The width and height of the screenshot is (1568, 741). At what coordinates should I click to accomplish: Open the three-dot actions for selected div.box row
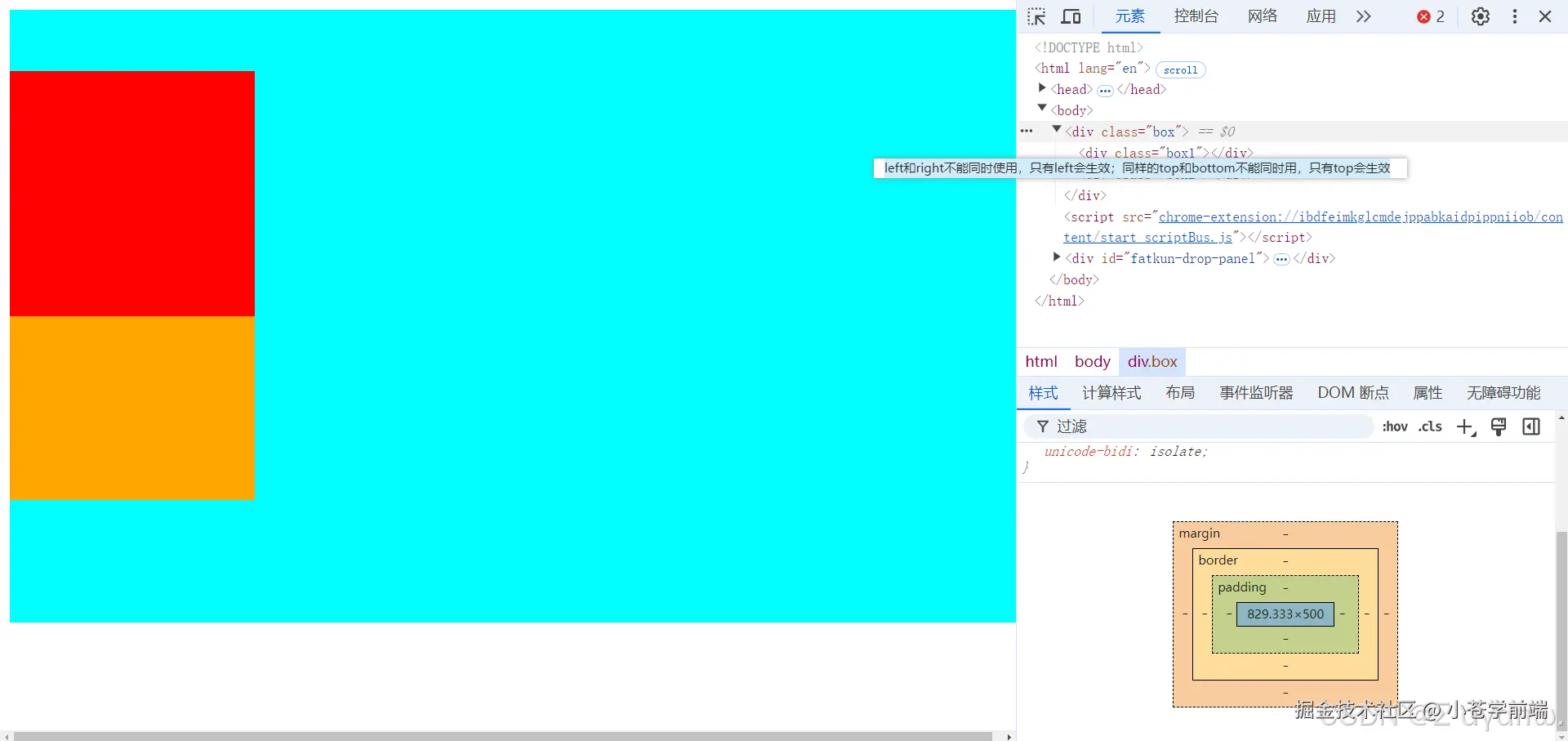(1027, 131)
